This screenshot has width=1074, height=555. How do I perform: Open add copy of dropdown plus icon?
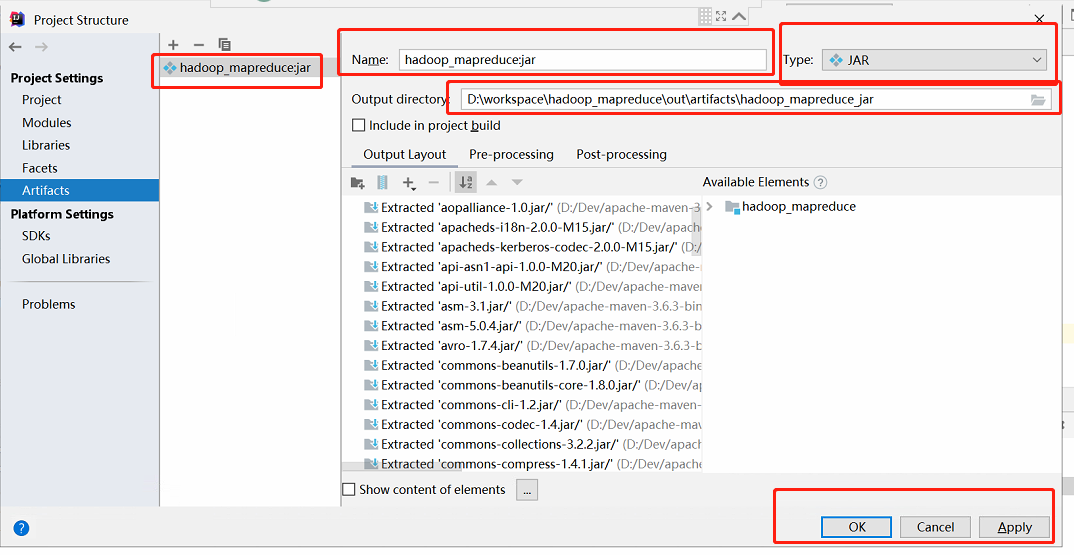pos(409,183)
